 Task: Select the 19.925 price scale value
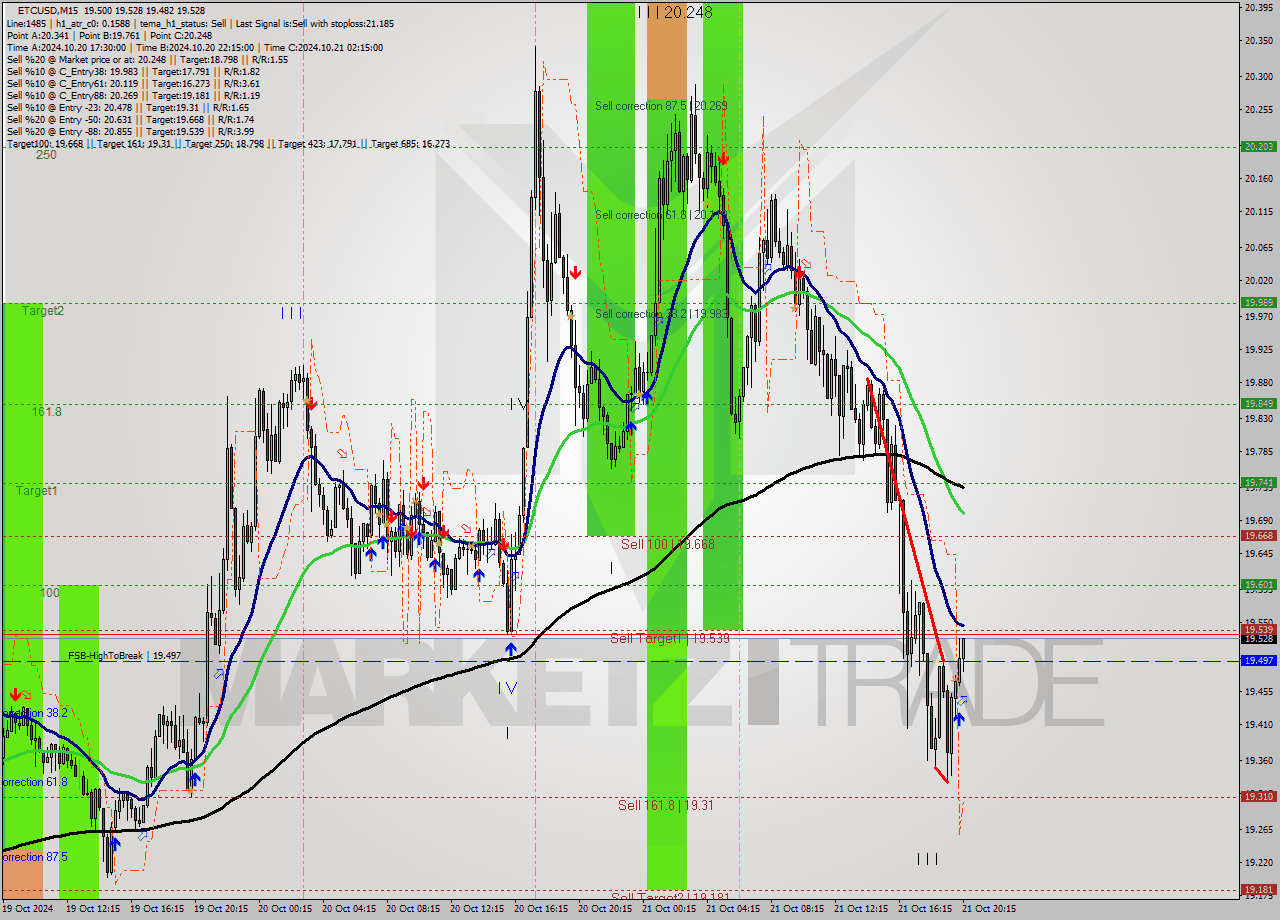[1258, 349]
